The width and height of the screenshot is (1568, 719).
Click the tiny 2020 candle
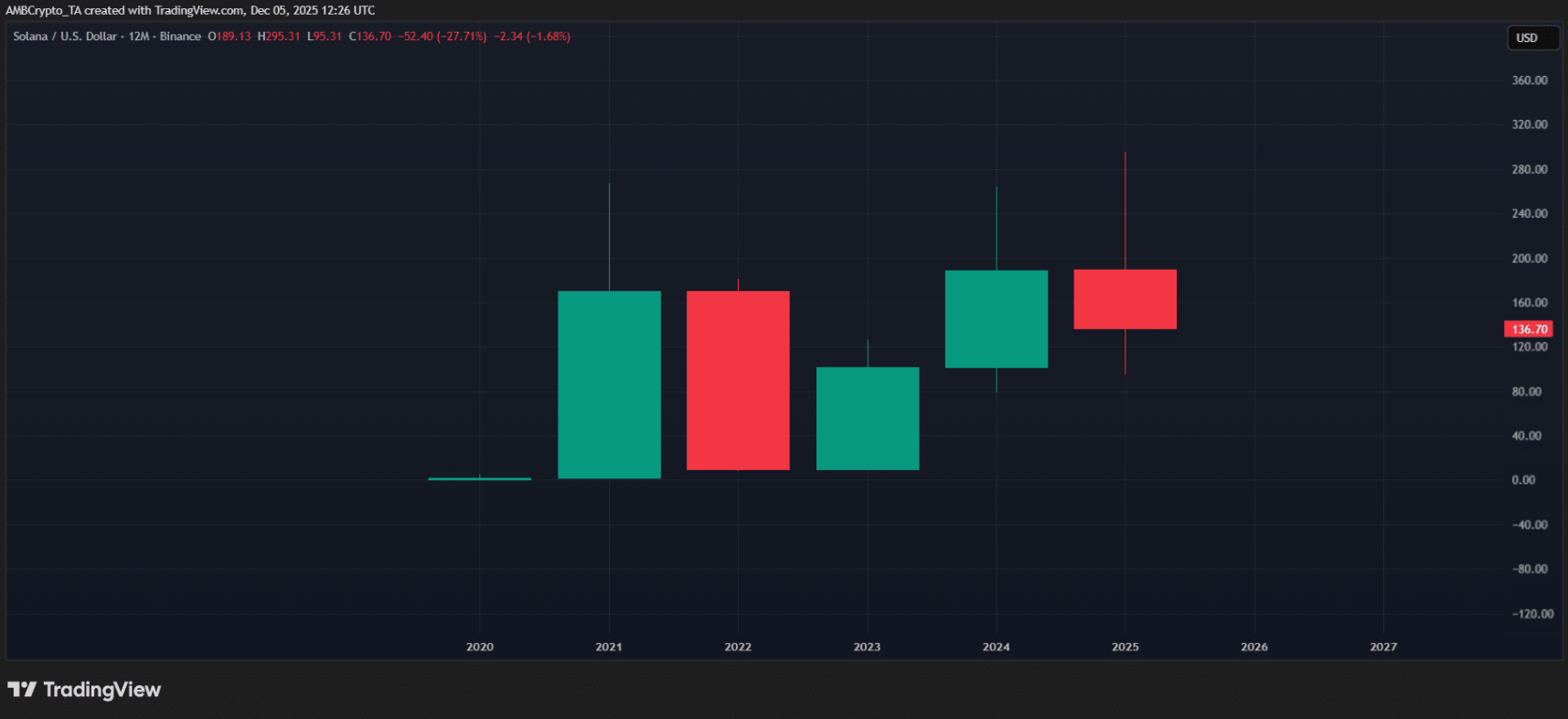(x=479, y=478)
